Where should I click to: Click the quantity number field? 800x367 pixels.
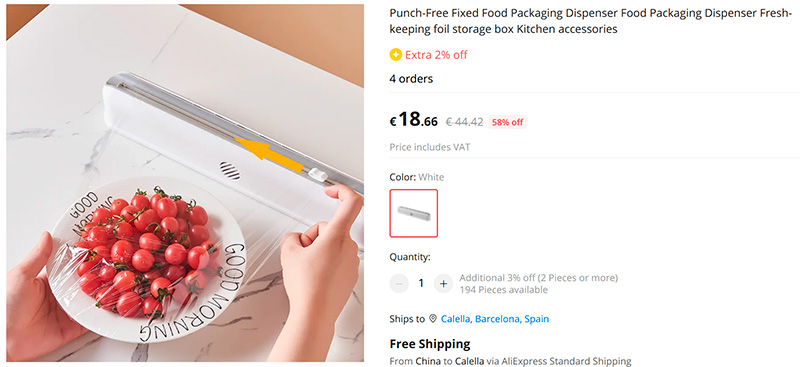(x=421, y=283)
